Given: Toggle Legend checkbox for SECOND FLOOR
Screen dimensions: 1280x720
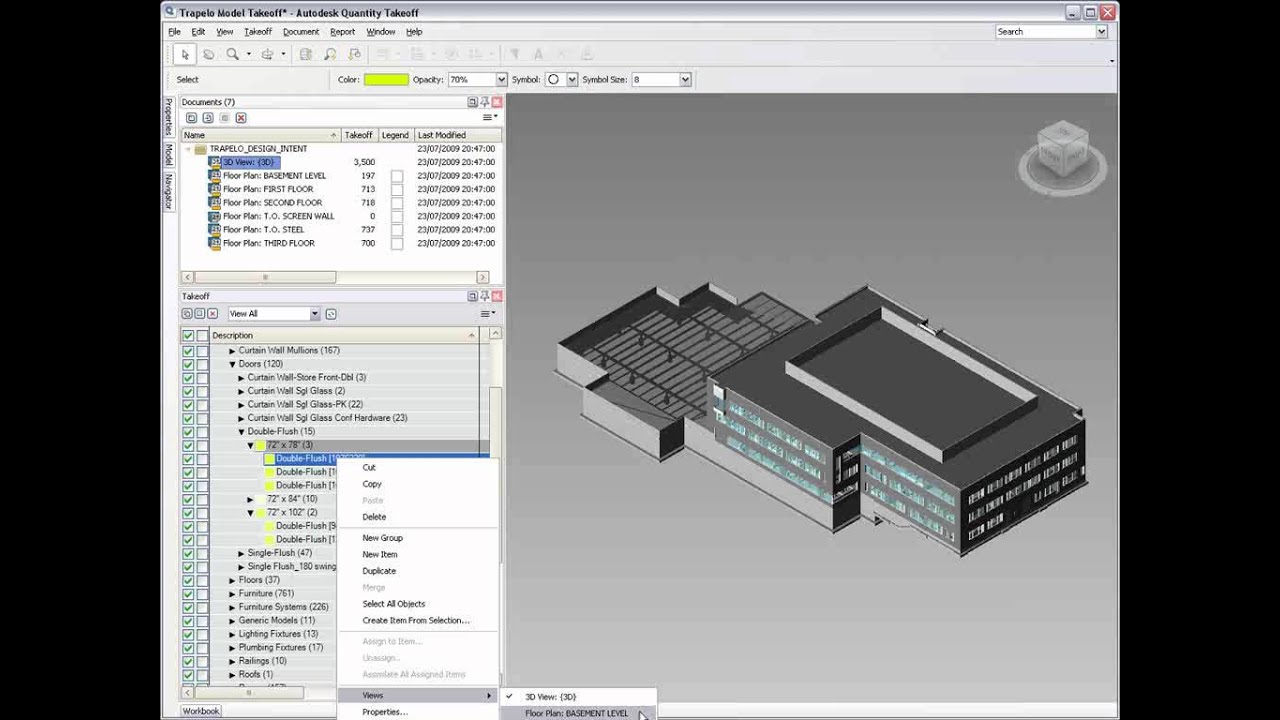Looking at the screenshot, I should tap(397, 203).
